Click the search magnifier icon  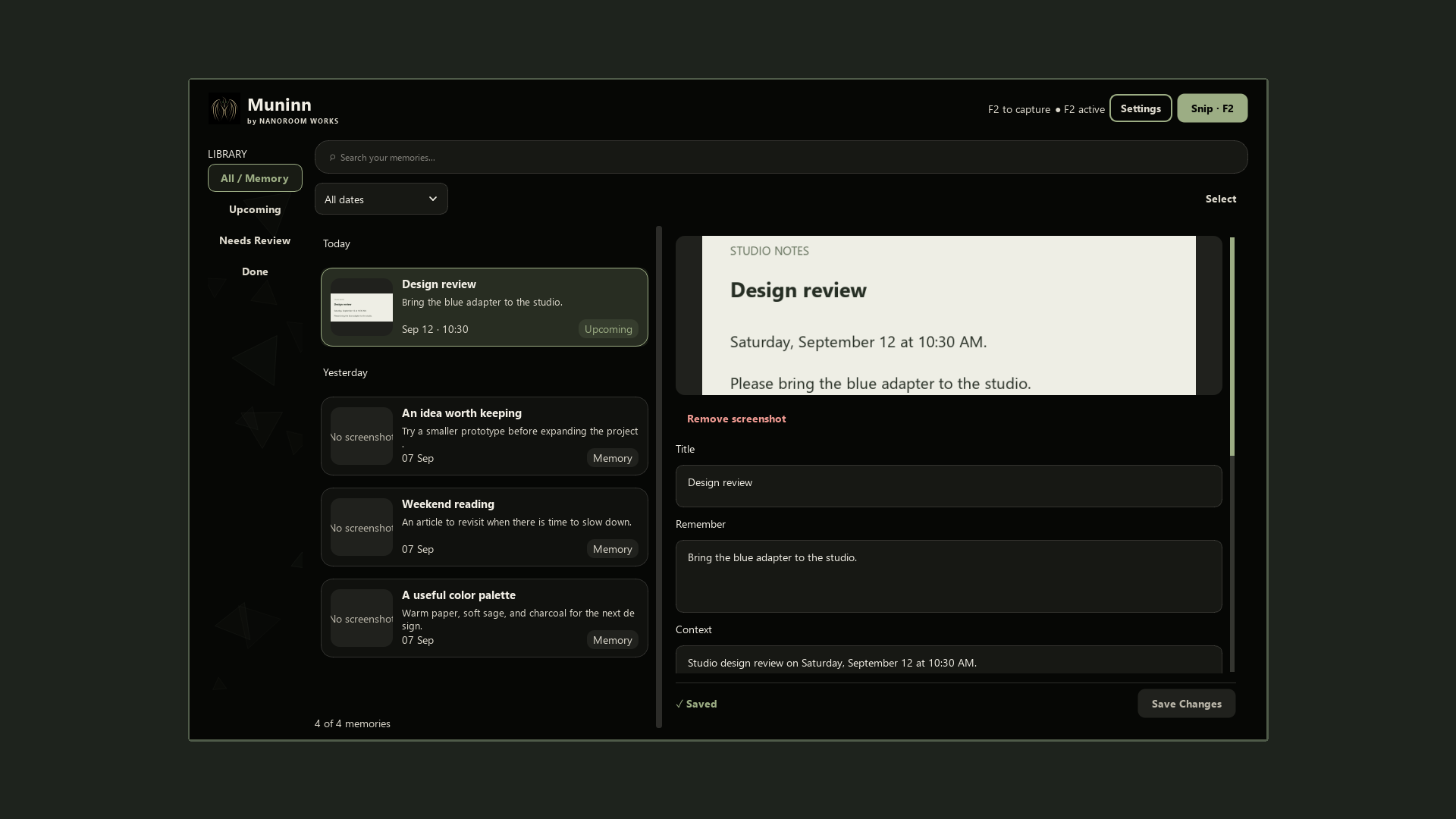332,158
